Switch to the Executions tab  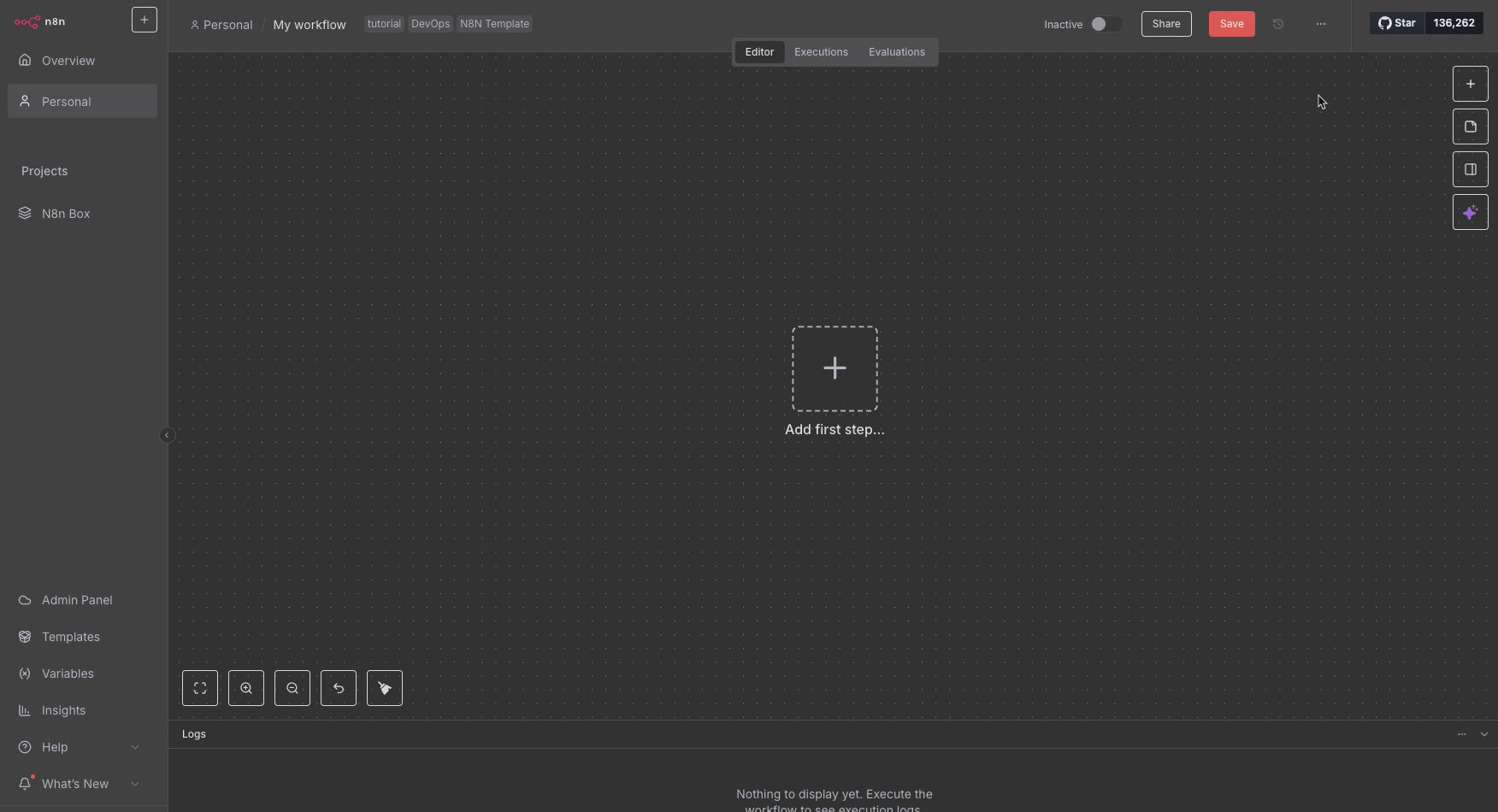pyautogui.click(x=821, y=52)
